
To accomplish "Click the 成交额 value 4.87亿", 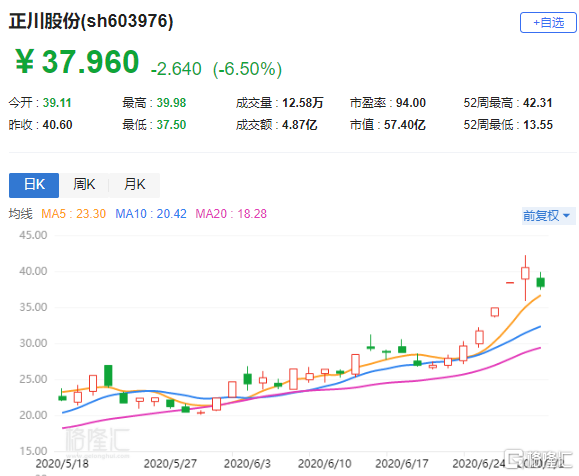I will click(x=299, y=125).
